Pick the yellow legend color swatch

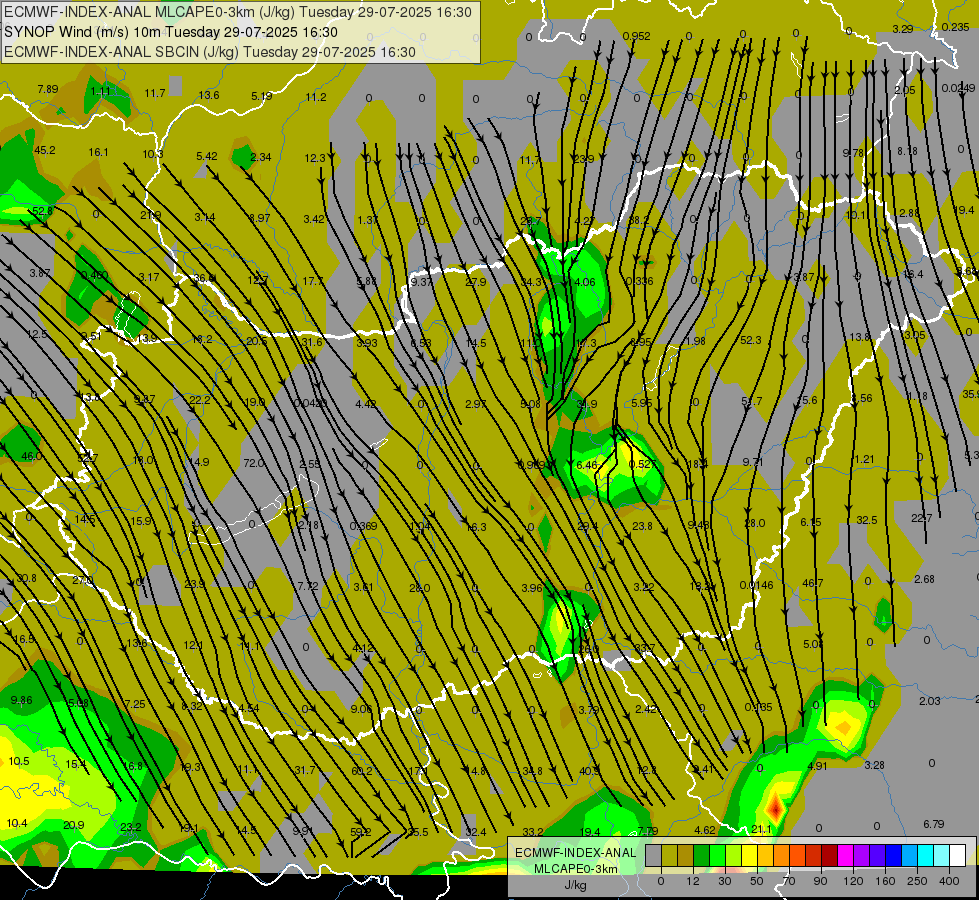tap(749, 855)
